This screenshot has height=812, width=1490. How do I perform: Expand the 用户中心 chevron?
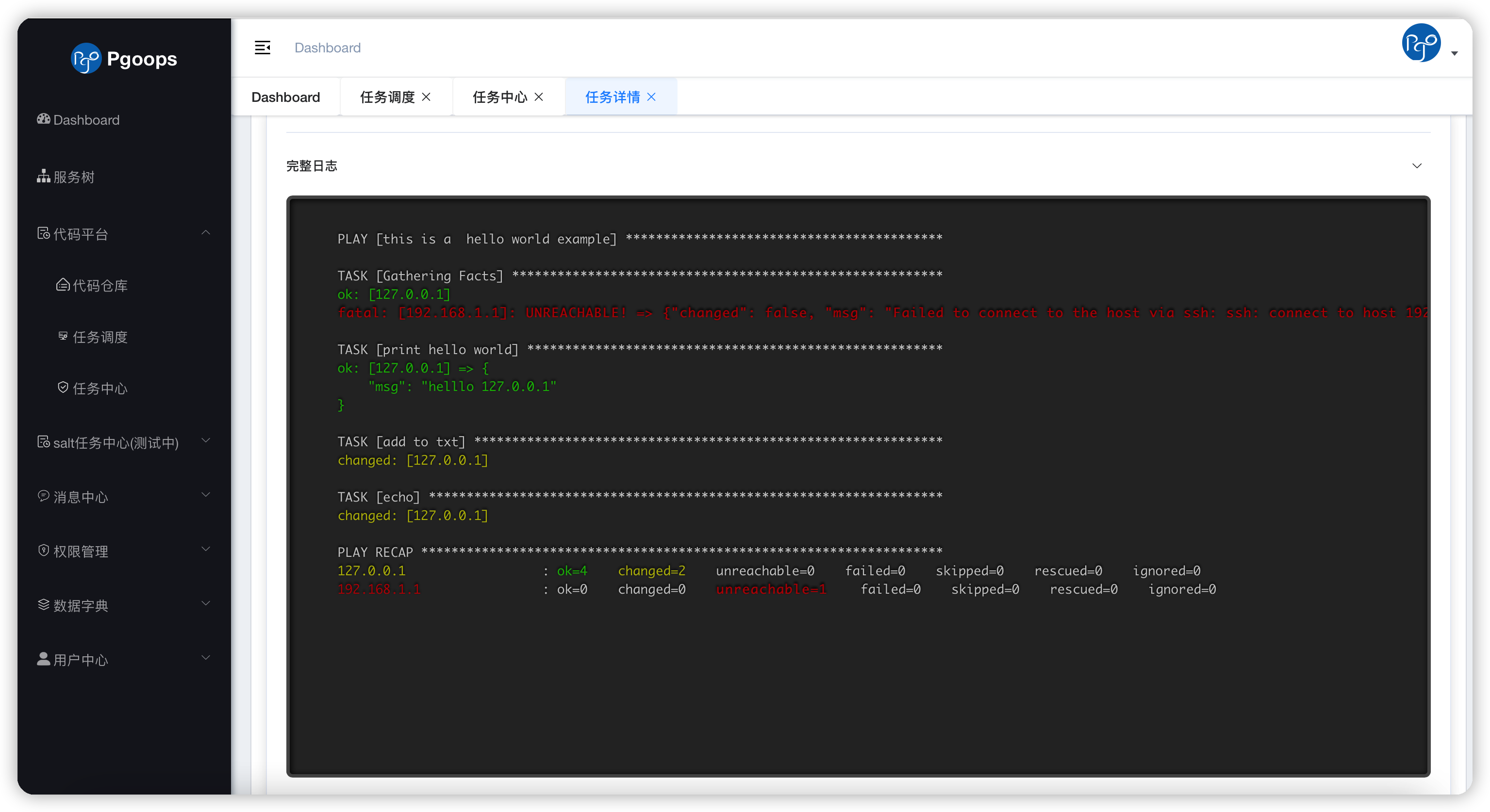[x=205, y=658]
